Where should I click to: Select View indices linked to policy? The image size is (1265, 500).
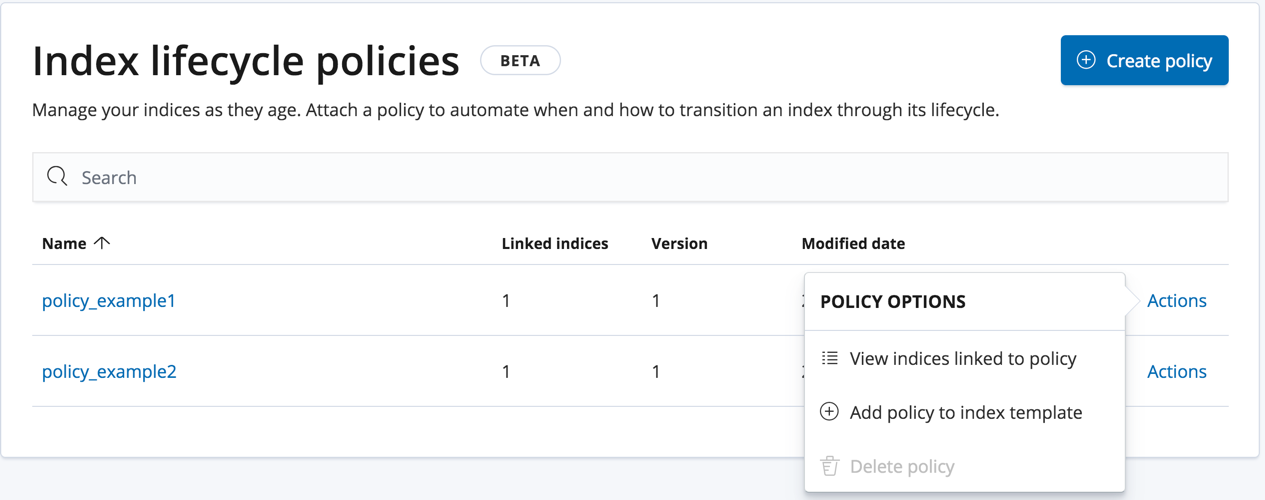click(x=962, y=358)
